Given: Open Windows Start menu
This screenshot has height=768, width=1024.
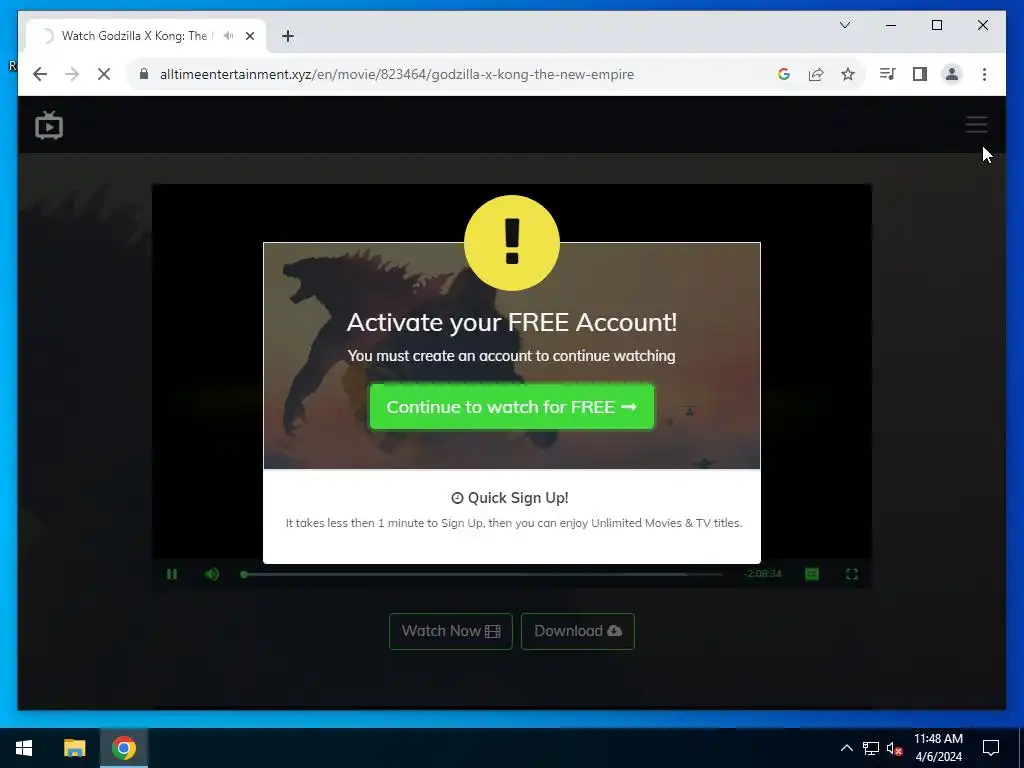Looking at the screenshot, I should click(x=24, y=748).
